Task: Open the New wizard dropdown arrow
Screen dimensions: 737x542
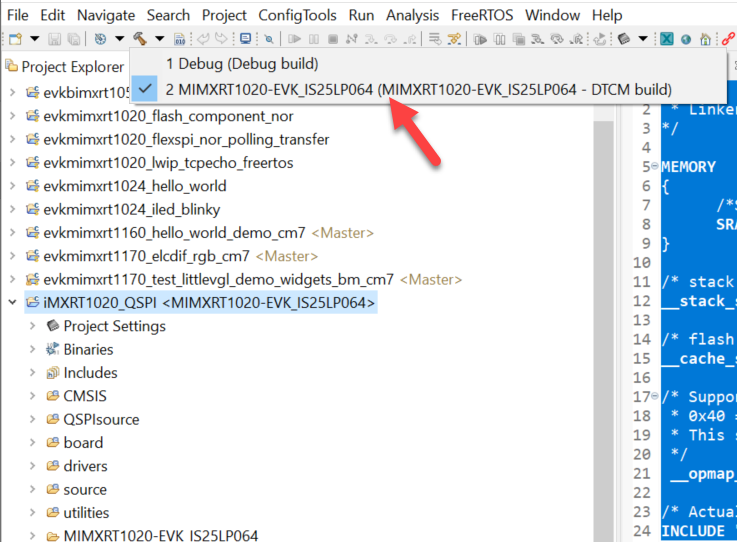Action: [34, 39]
